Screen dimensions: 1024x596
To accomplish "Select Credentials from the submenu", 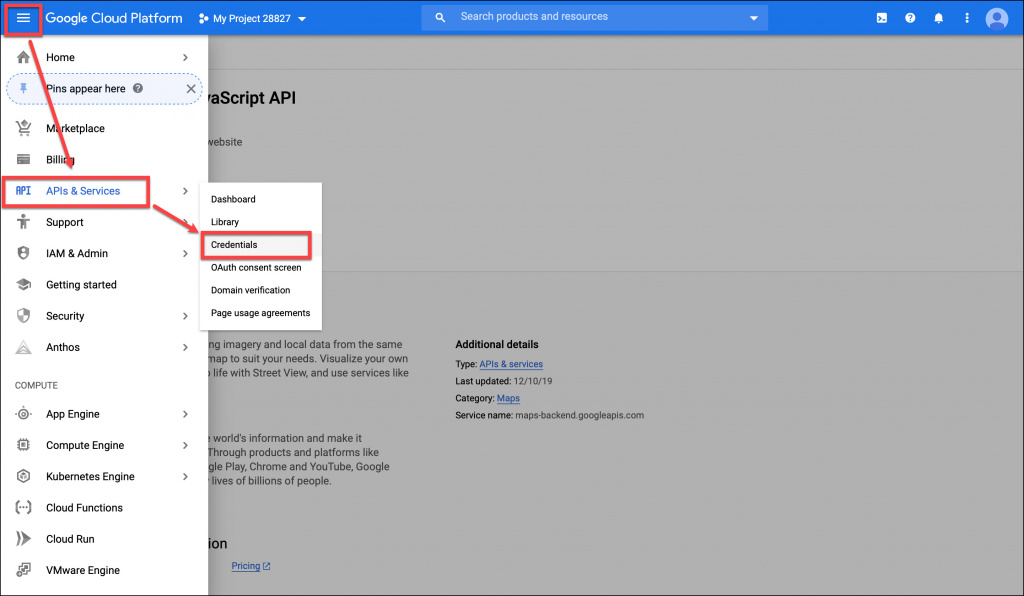I will click(234, 245).
